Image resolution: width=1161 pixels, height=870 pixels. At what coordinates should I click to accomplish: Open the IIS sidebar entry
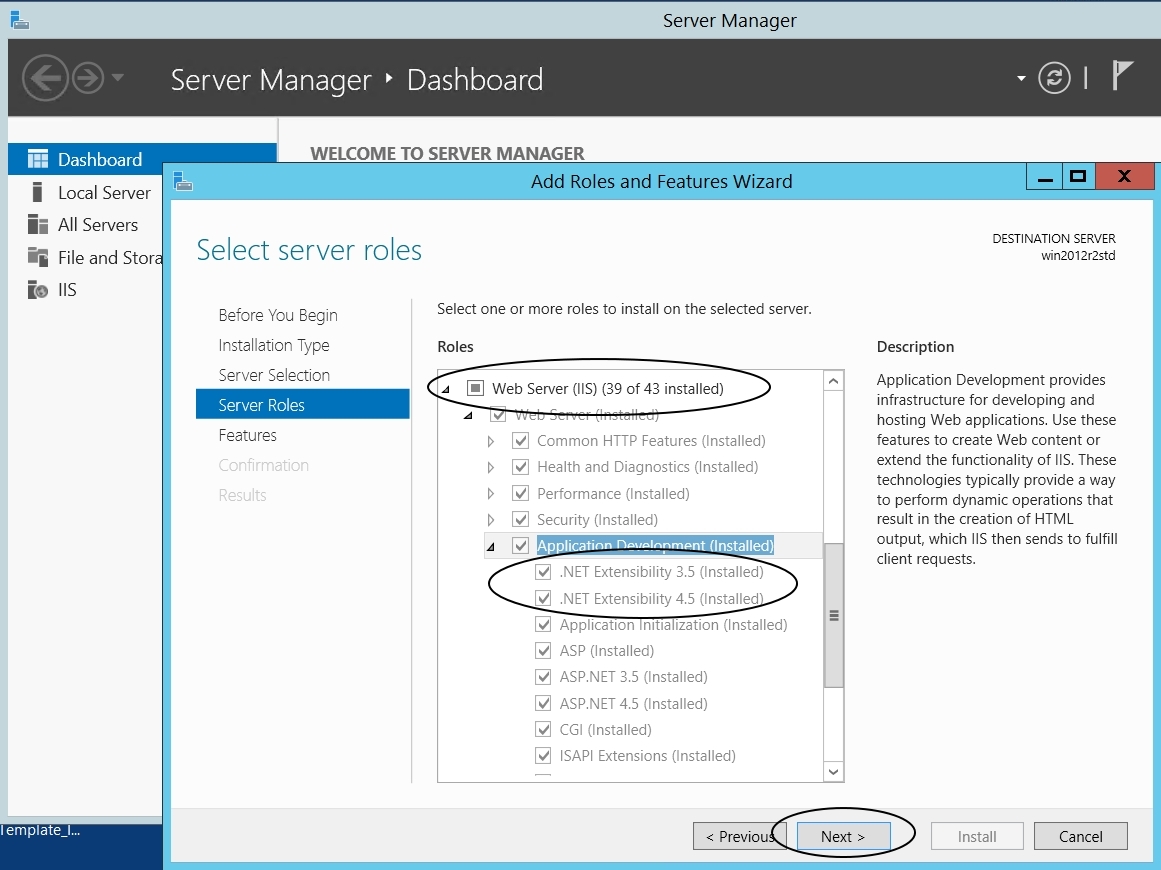(67, 290)
